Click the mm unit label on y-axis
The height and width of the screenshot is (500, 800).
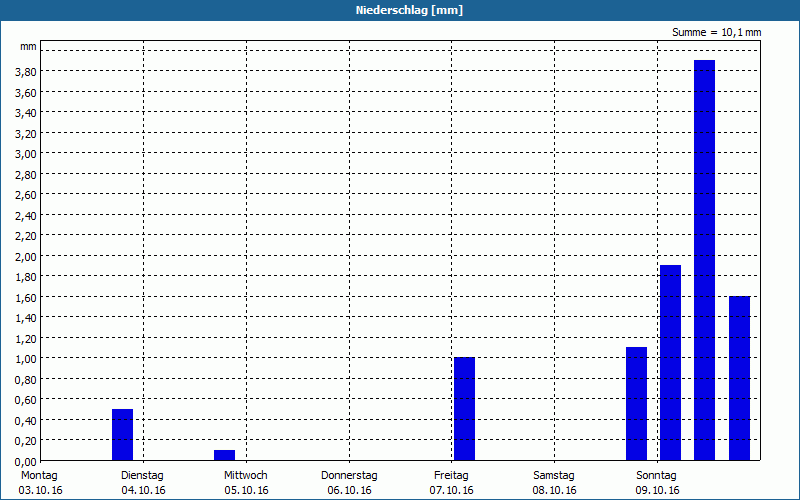(28, 46)
